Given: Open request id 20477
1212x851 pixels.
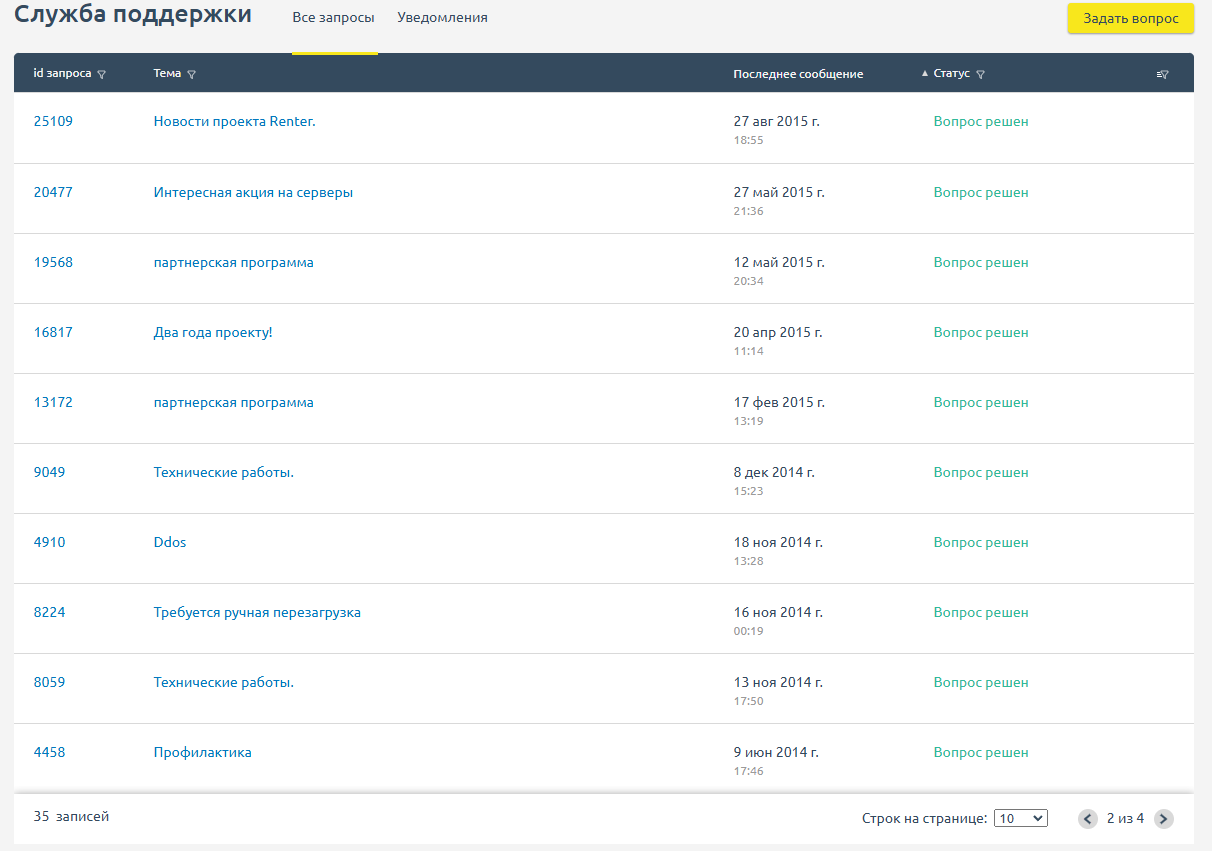Looking at the screenshot, I should (53, 192).
